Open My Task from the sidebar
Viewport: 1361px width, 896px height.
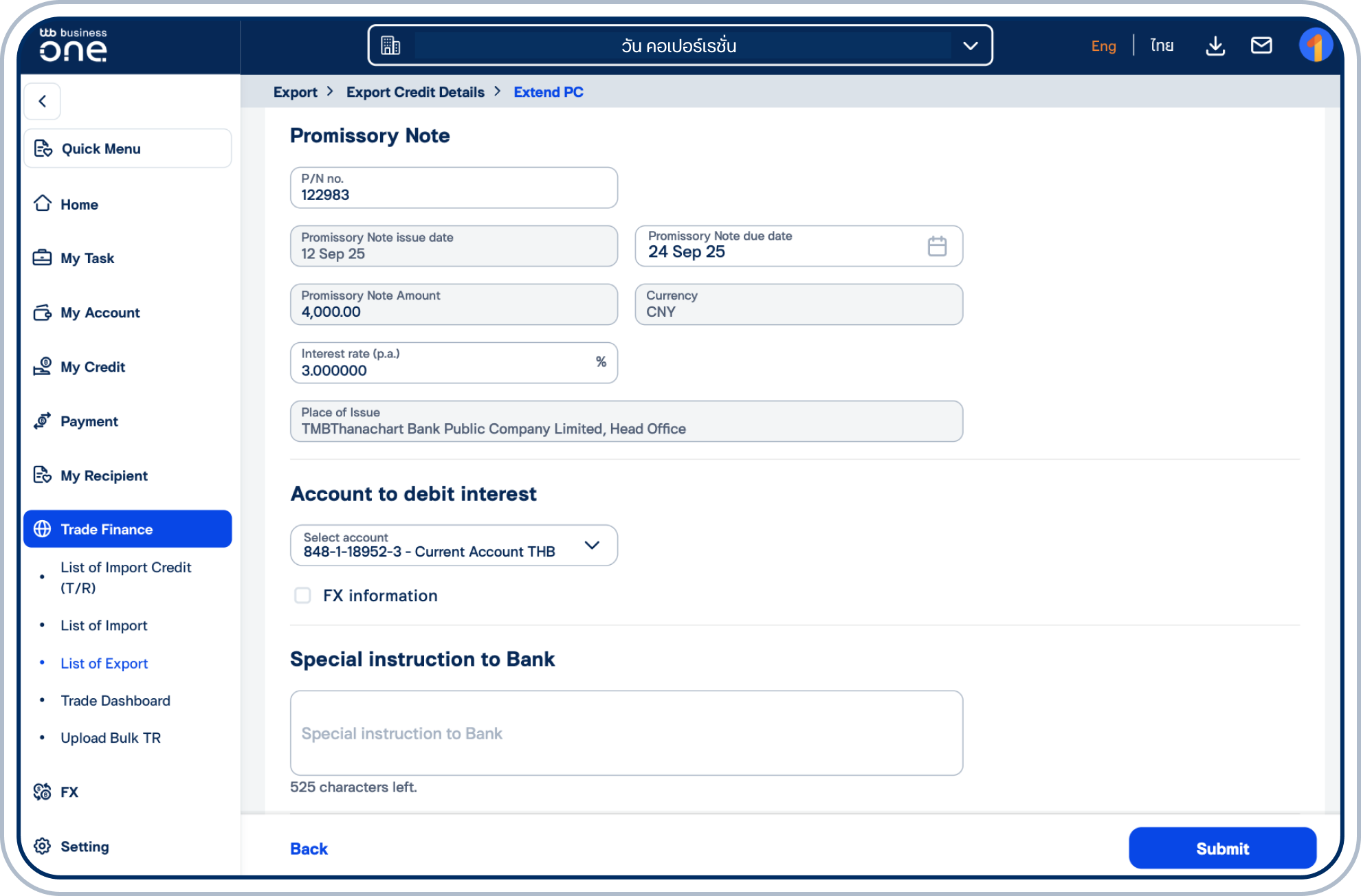87,258
